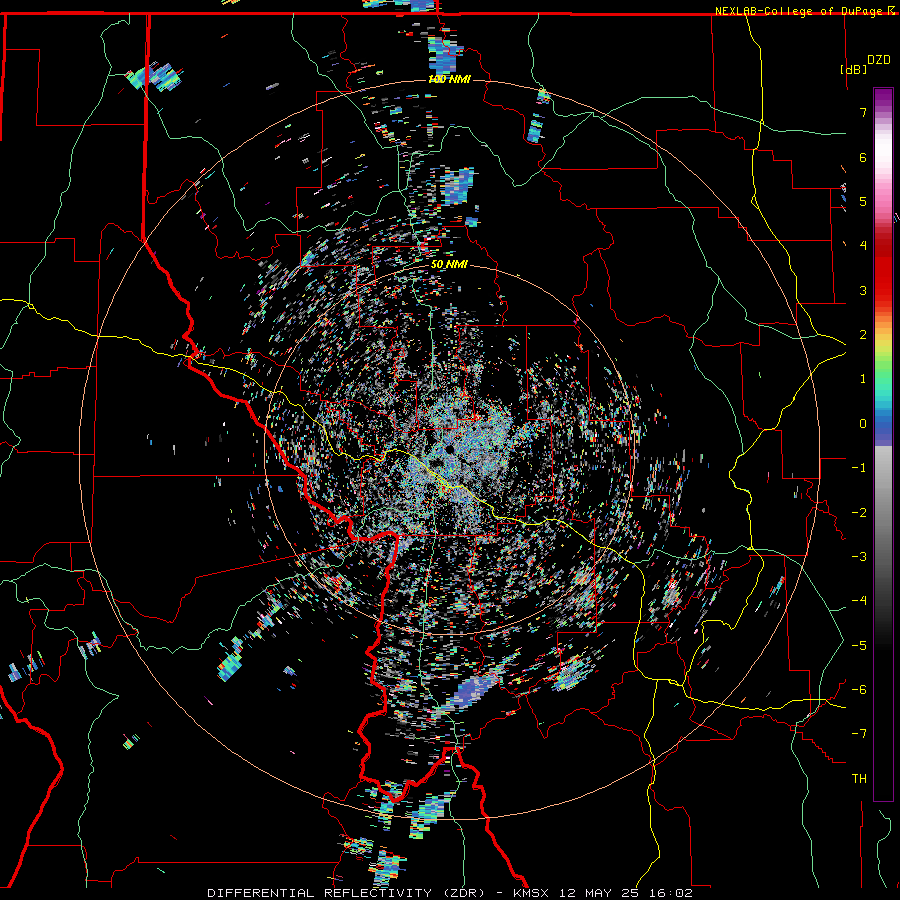
Task: Click the 5 value on color scale
Action: click(863, 201)
